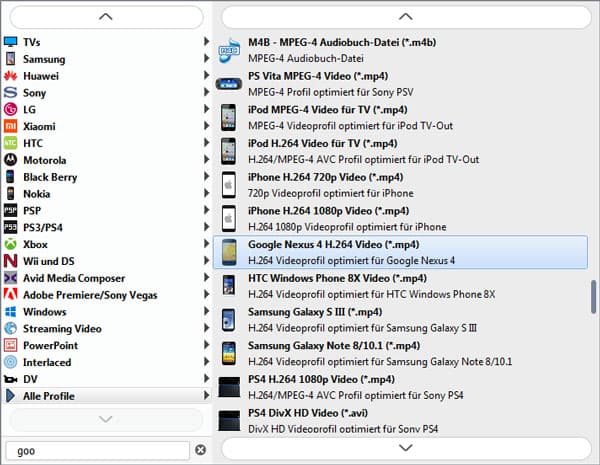Click the Motorola logo icon
Image resolution: width=600 pixels, height=465 pixels.
pyautogui.click(x=10, y=160)
